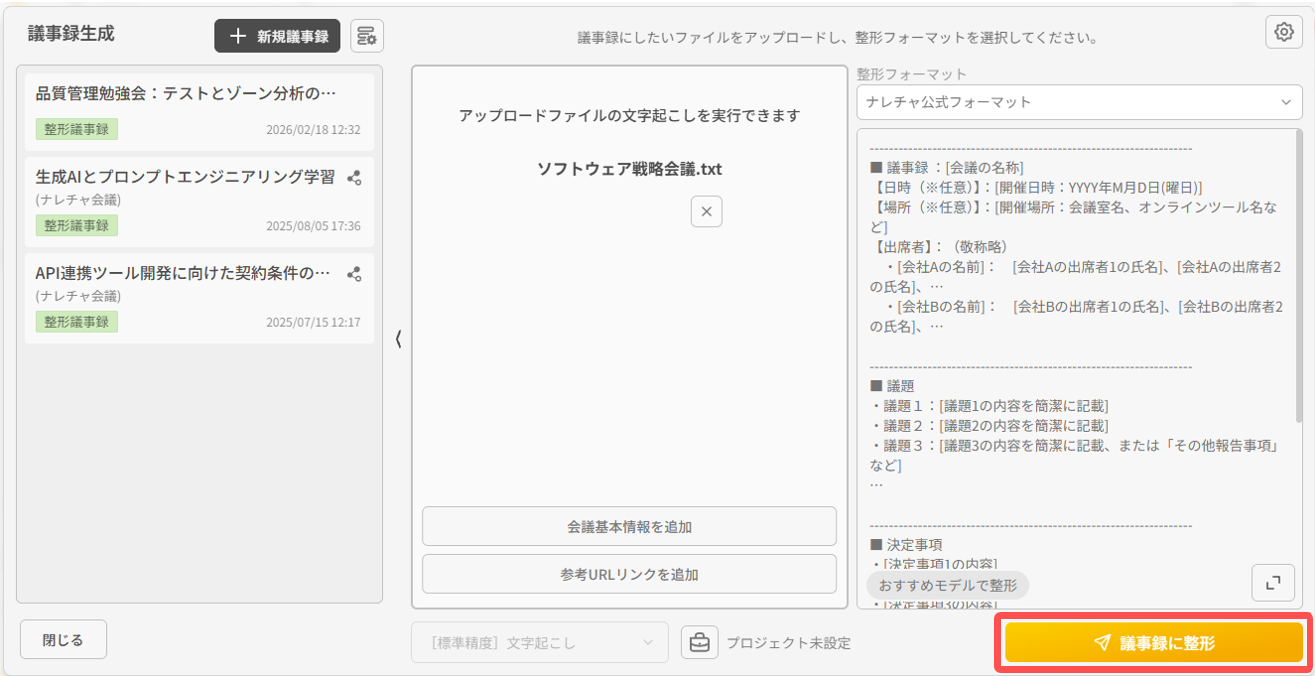The width and height of the screenshot is (1315, 676).
Task: Click 会議基本情報を追加 button
Action: pos(629,526)
